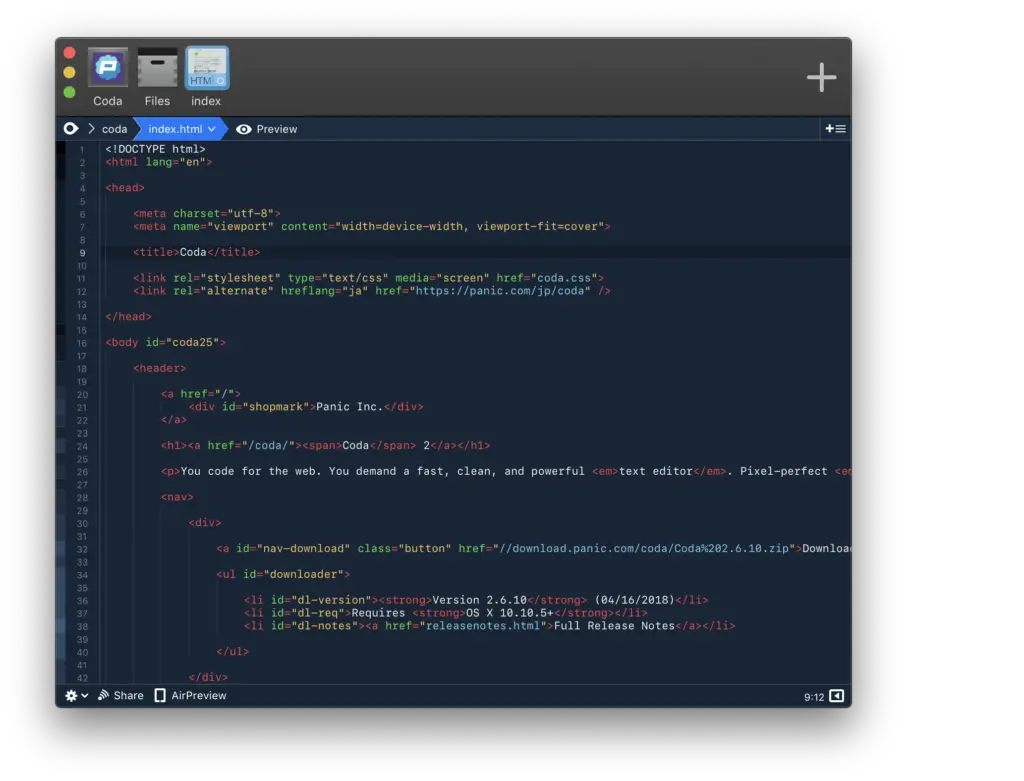Screen dimensions: 1024x781
Task: Click "Full Release Notes" link text
Action: click(614, 626)
